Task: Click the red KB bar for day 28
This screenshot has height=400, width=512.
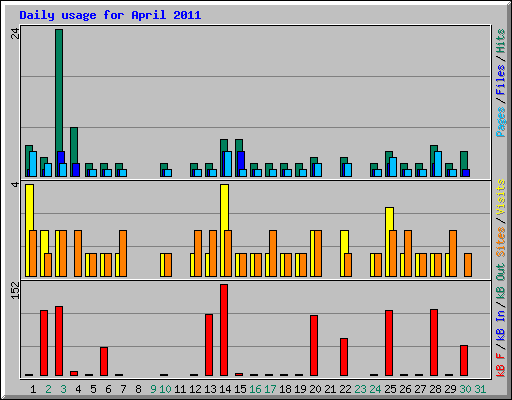Action: coord(434,343)
